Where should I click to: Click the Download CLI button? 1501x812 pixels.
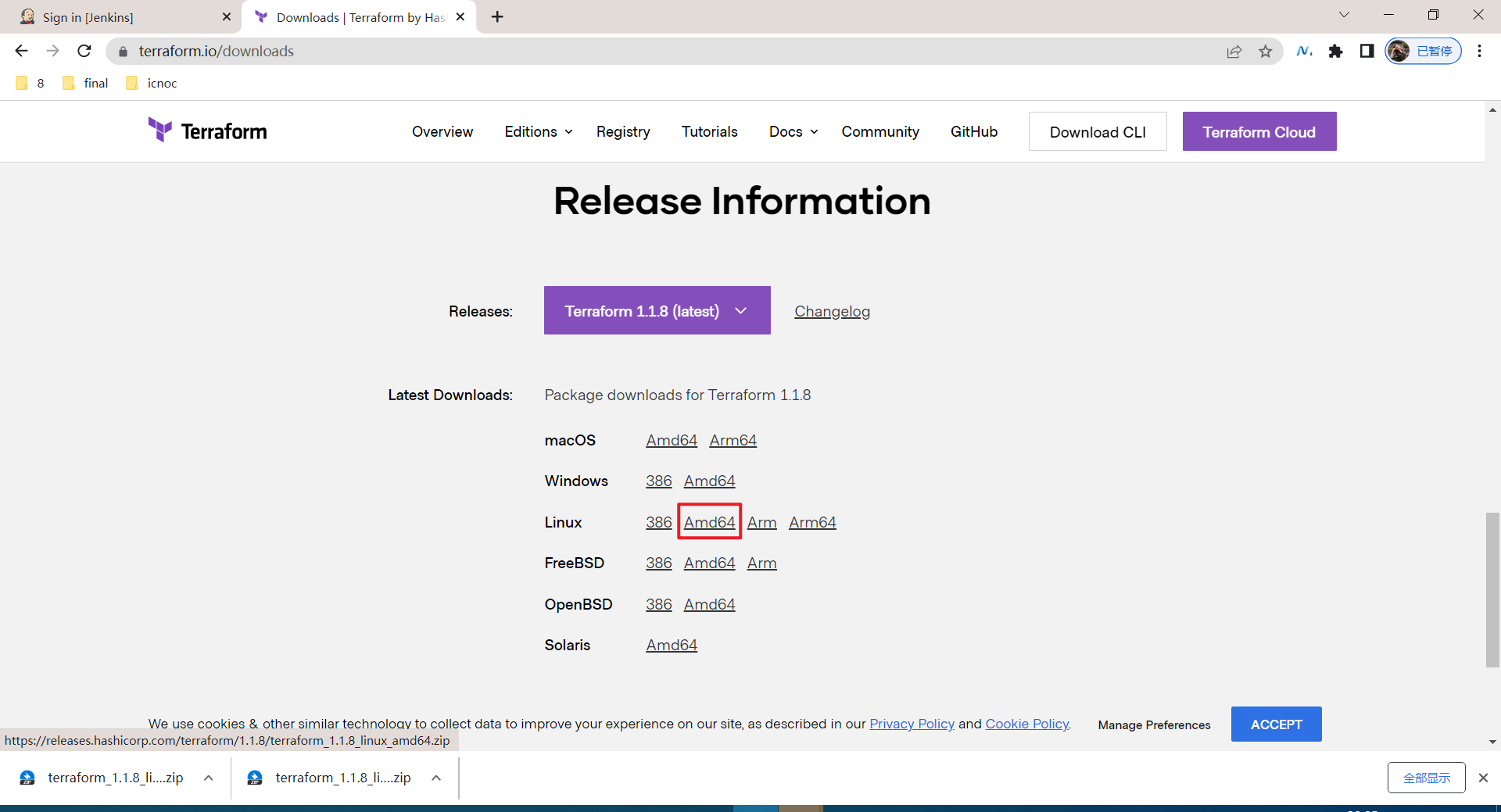click(x=1098, y=131)
